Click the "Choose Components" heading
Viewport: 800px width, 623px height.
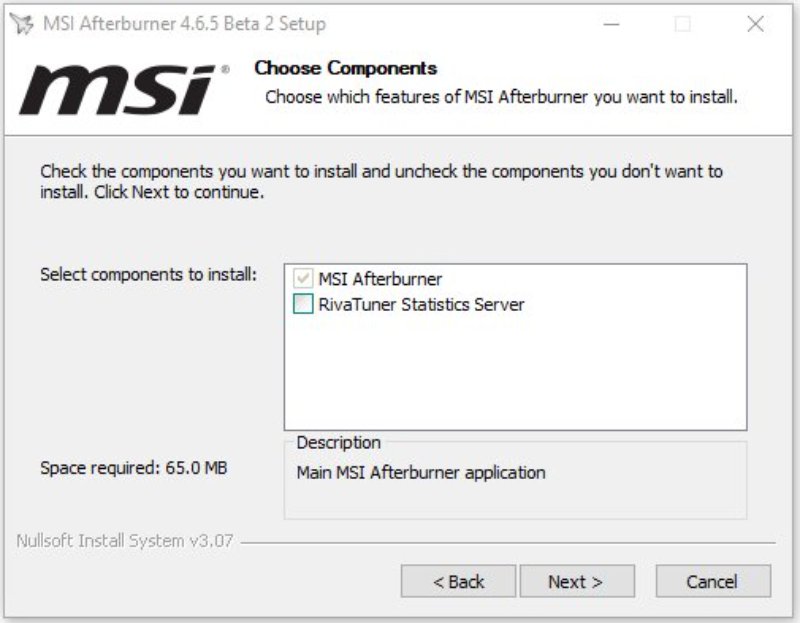coord(345,68)
